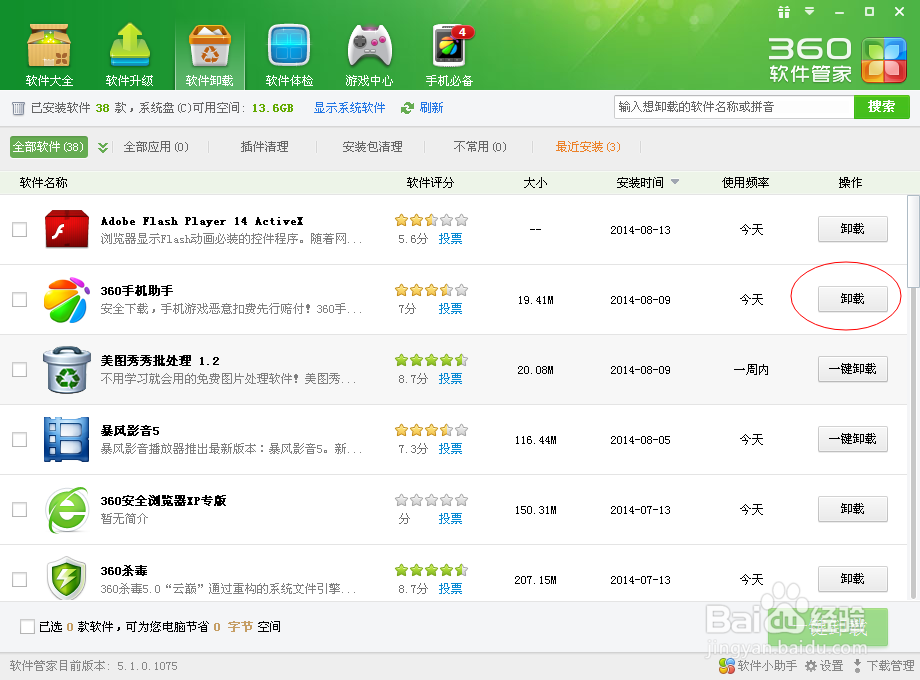920x680 pixels.
Task: Click 卸载 for 360手机助手
Action: click(853, 299)
